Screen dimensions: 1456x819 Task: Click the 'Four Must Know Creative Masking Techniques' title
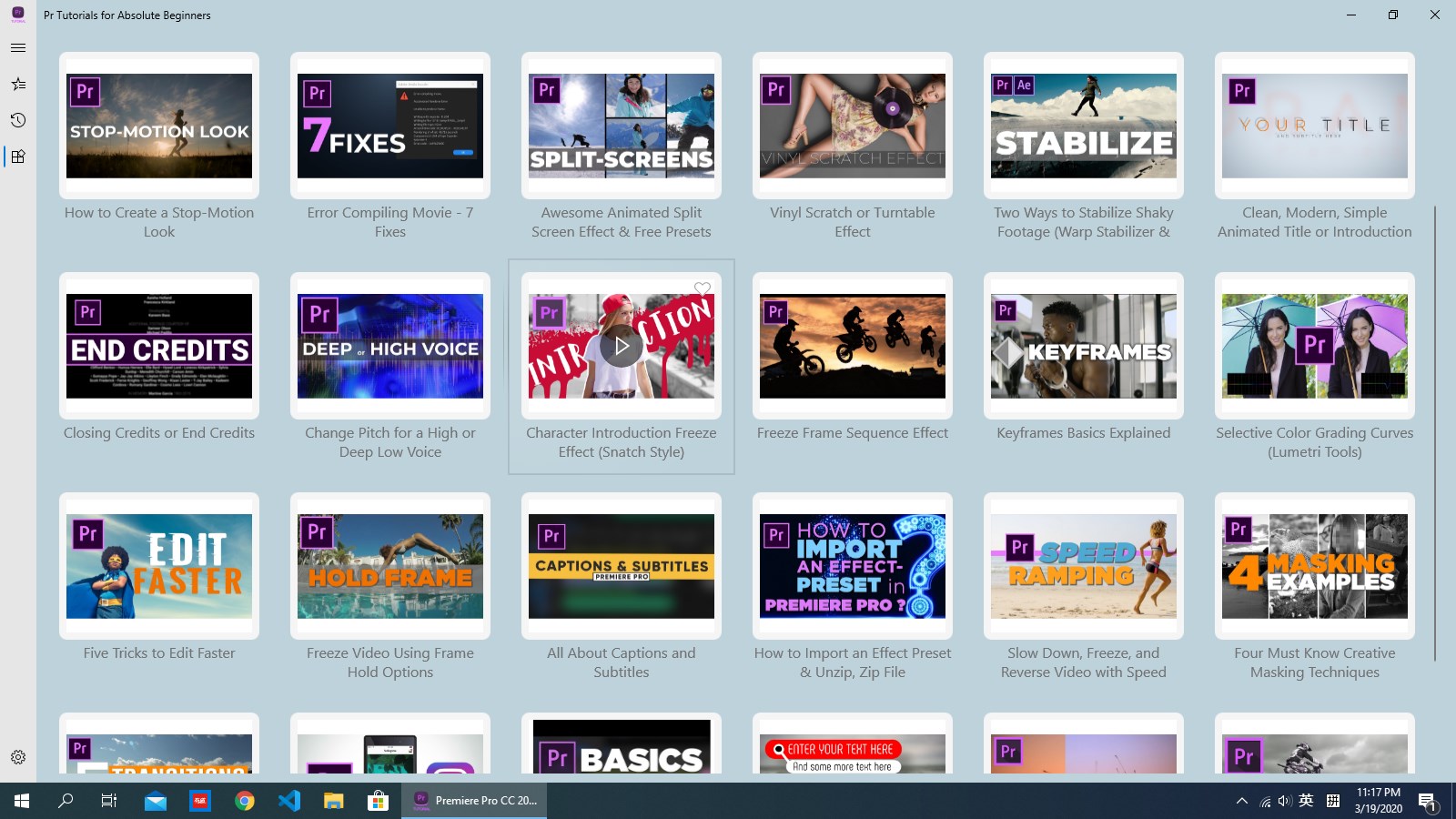pos(1315,662)
